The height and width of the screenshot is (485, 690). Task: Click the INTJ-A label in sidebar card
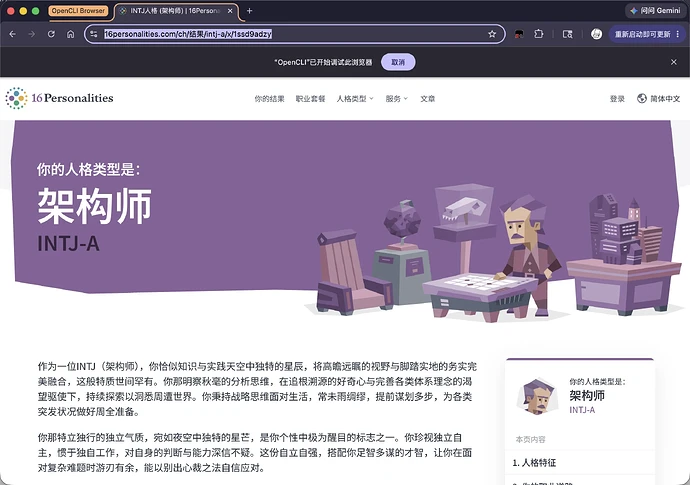[x=582, y=410]
